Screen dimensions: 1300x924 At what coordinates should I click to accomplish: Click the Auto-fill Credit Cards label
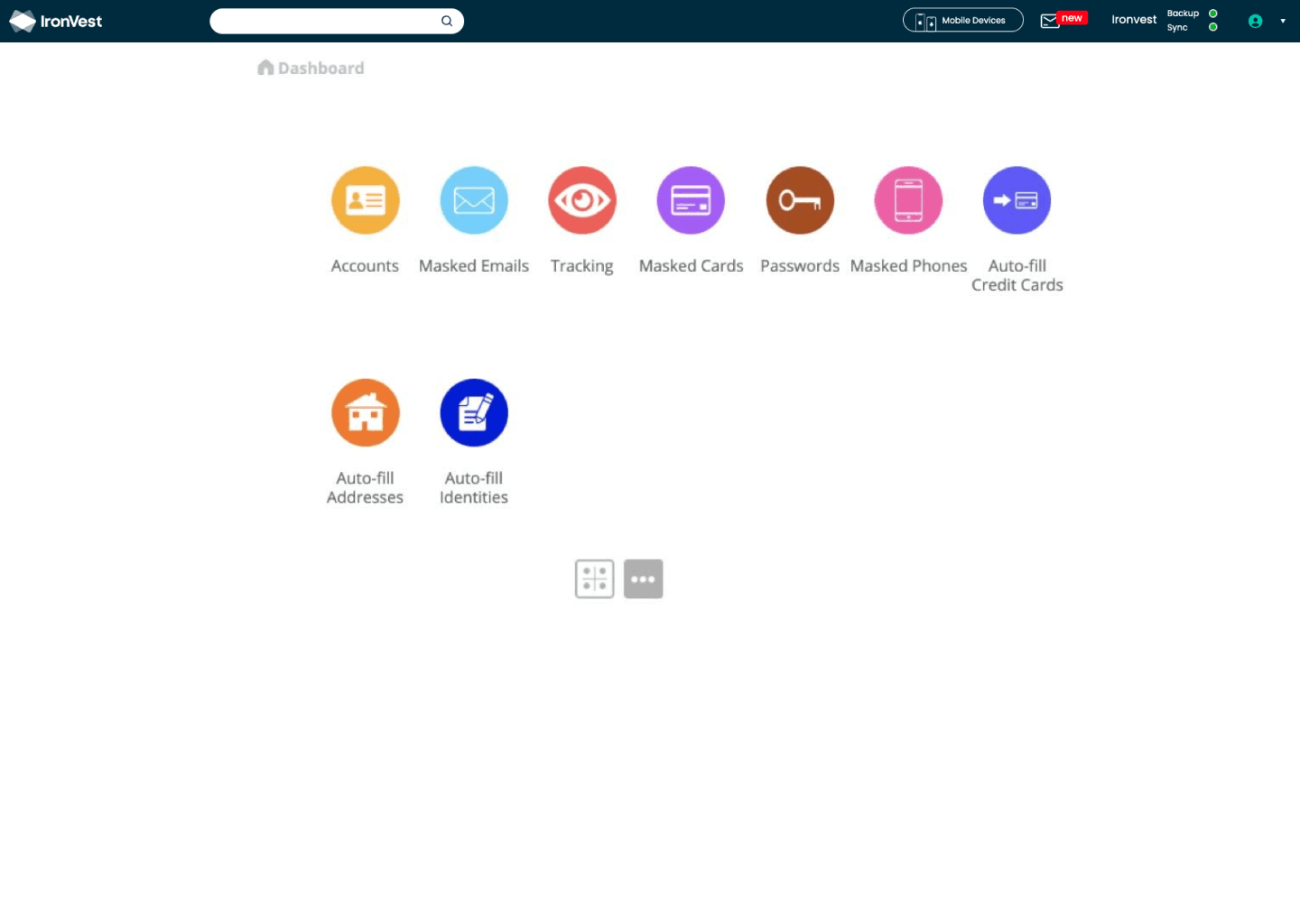[x=1017, y=275]
